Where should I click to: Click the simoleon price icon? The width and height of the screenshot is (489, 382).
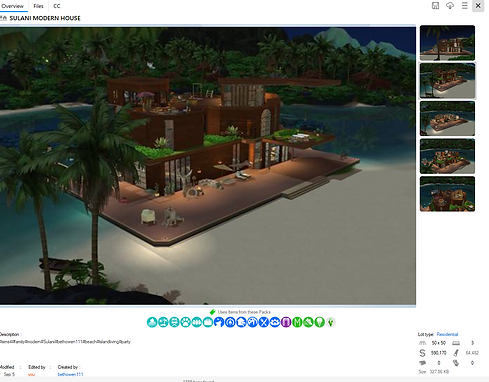click(422, 353)
